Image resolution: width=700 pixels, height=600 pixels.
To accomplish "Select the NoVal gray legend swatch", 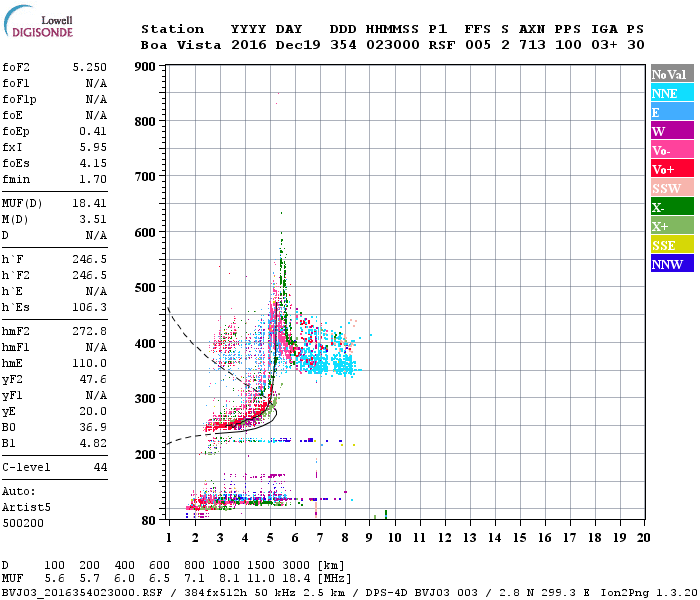I will pyautogui.click(x=672, y=73).
